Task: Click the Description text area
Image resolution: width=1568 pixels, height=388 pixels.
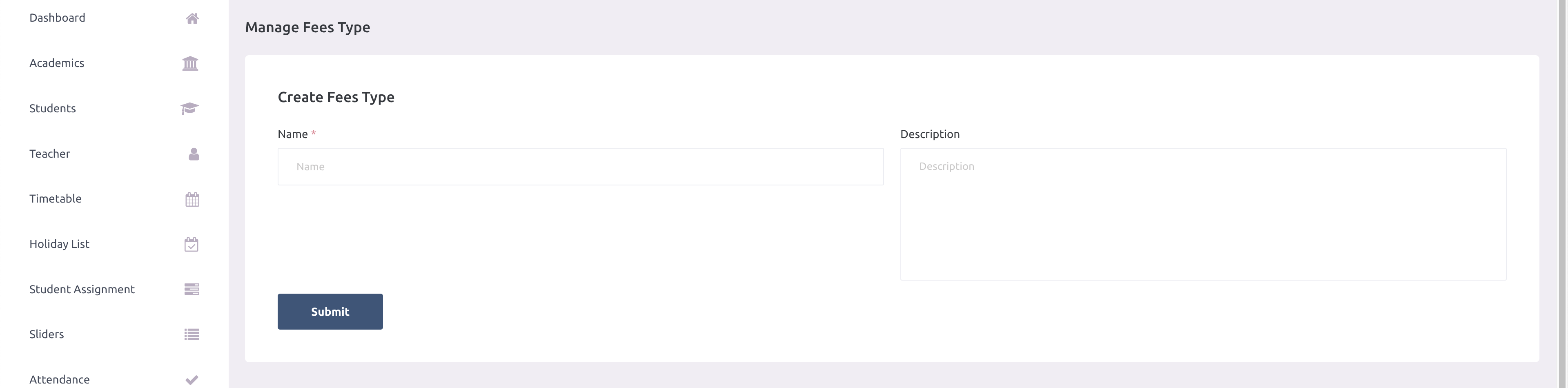Action: click(x=1202, y=213)
